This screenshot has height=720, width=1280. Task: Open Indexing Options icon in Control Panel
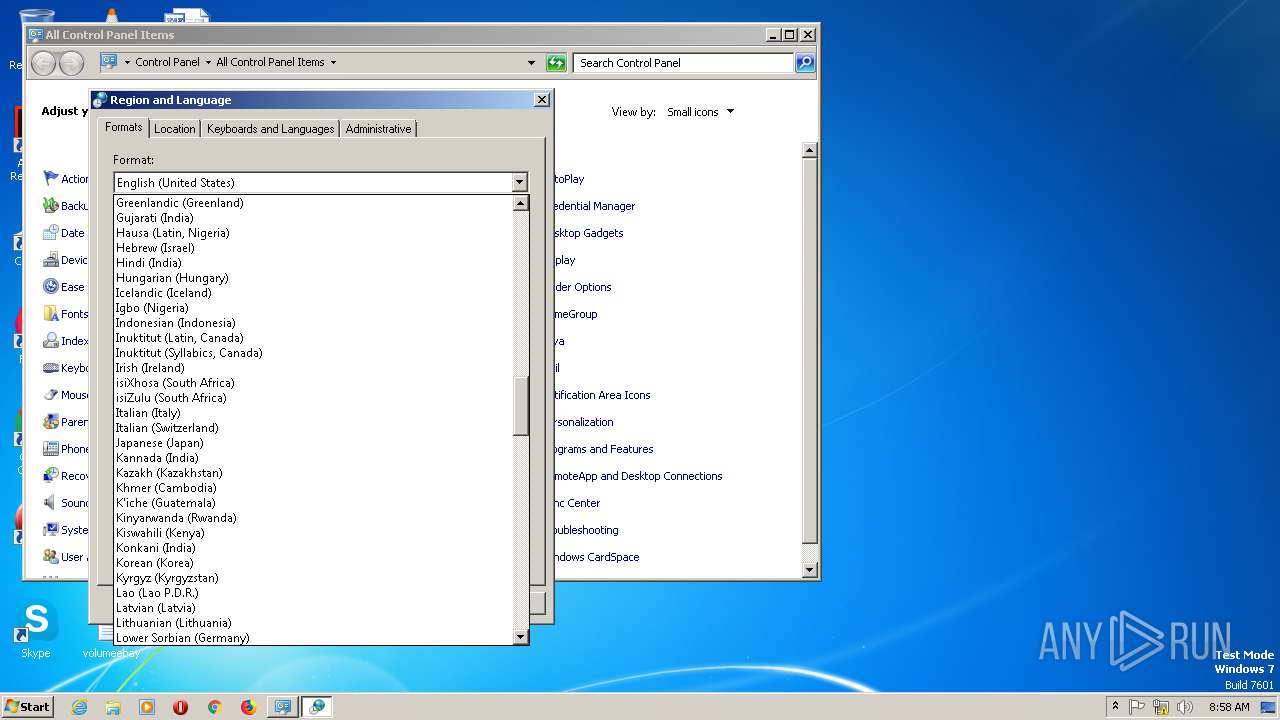(x=51, y=340)
